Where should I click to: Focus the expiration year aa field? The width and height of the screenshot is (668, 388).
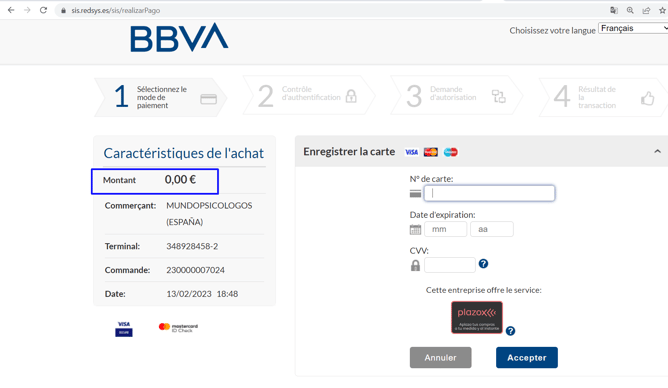492,229
